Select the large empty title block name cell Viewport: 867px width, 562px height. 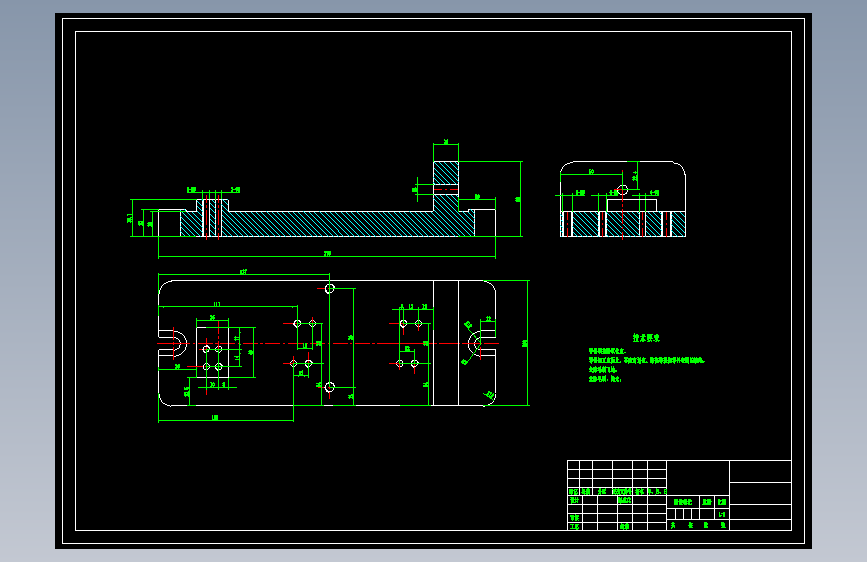coord(698,478)
